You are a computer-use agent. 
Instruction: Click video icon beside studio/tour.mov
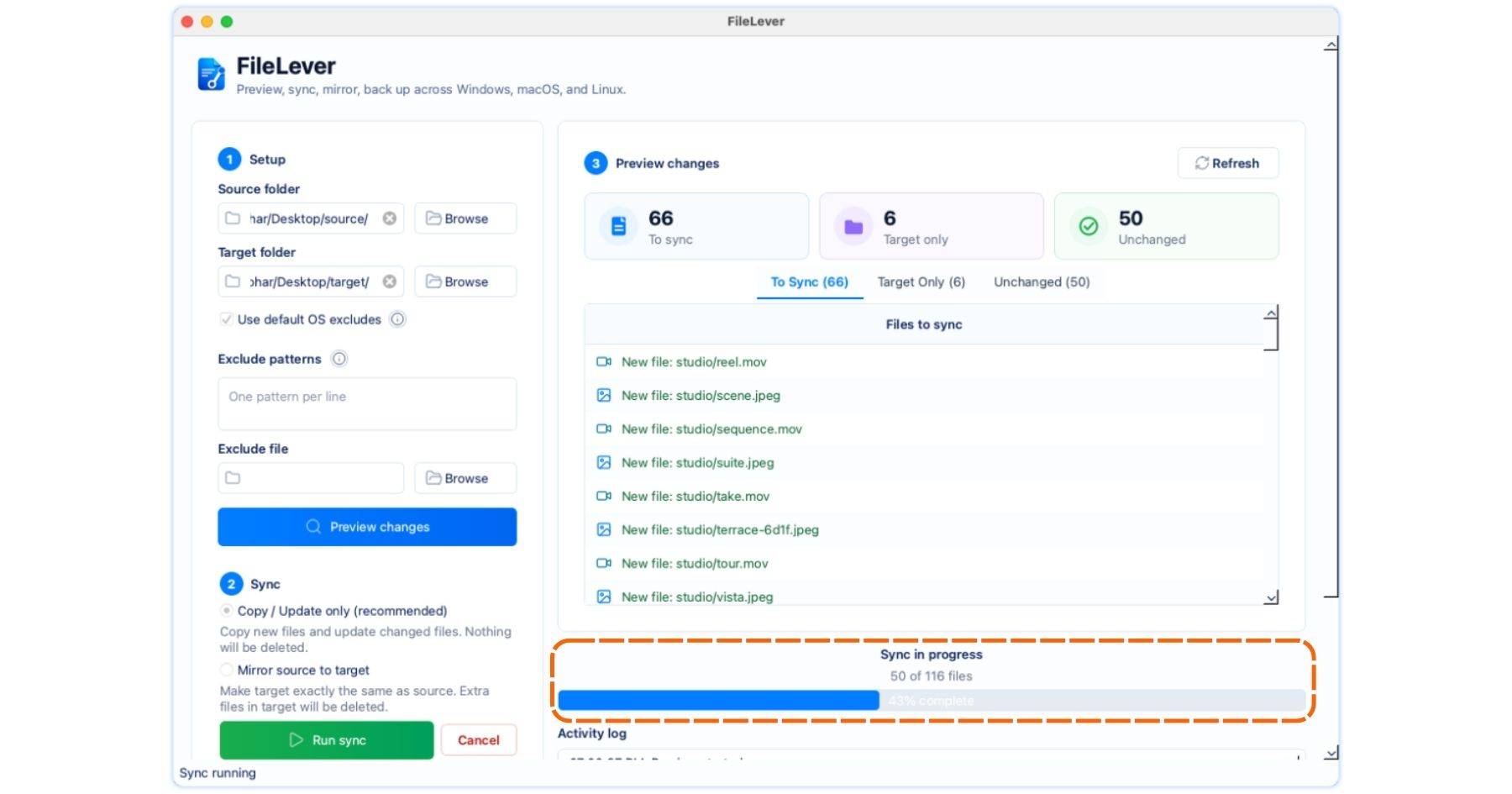[x=604, y=563]
